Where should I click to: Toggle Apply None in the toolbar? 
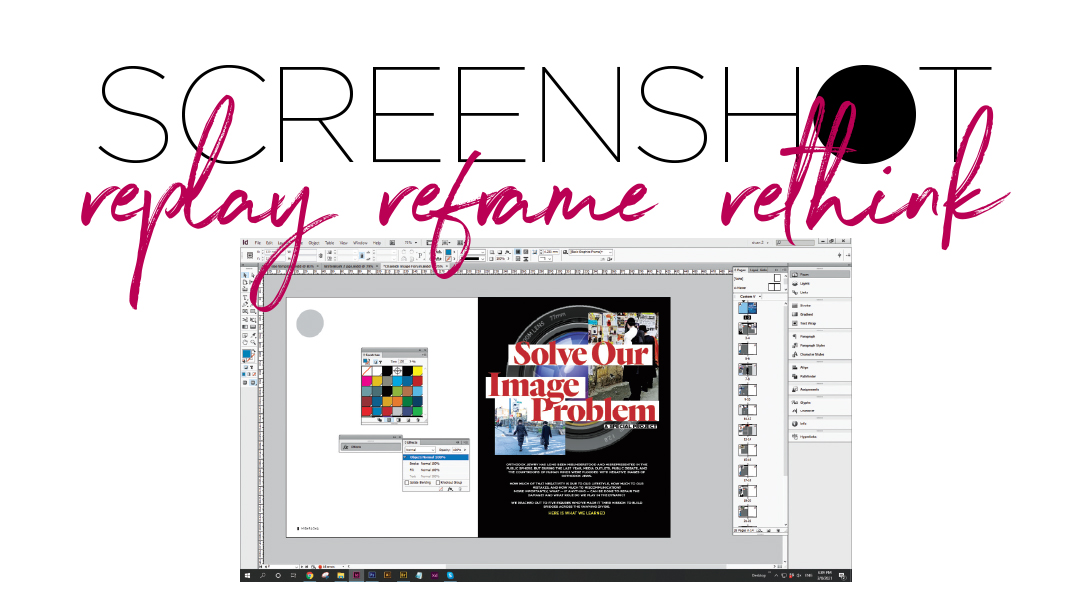[x=254, y=374]
